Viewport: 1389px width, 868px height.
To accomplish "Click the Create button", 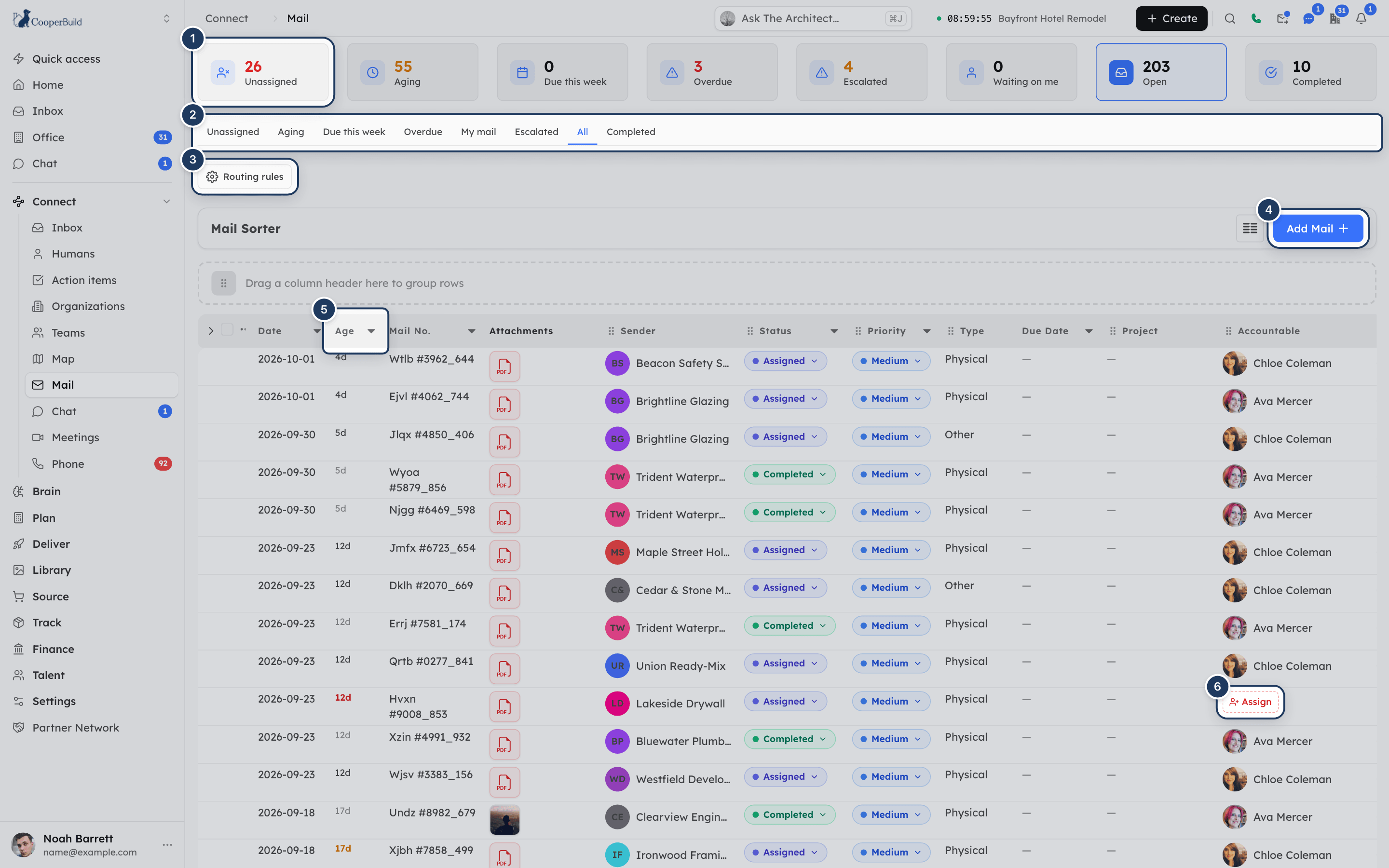I will click(1171, 18).
